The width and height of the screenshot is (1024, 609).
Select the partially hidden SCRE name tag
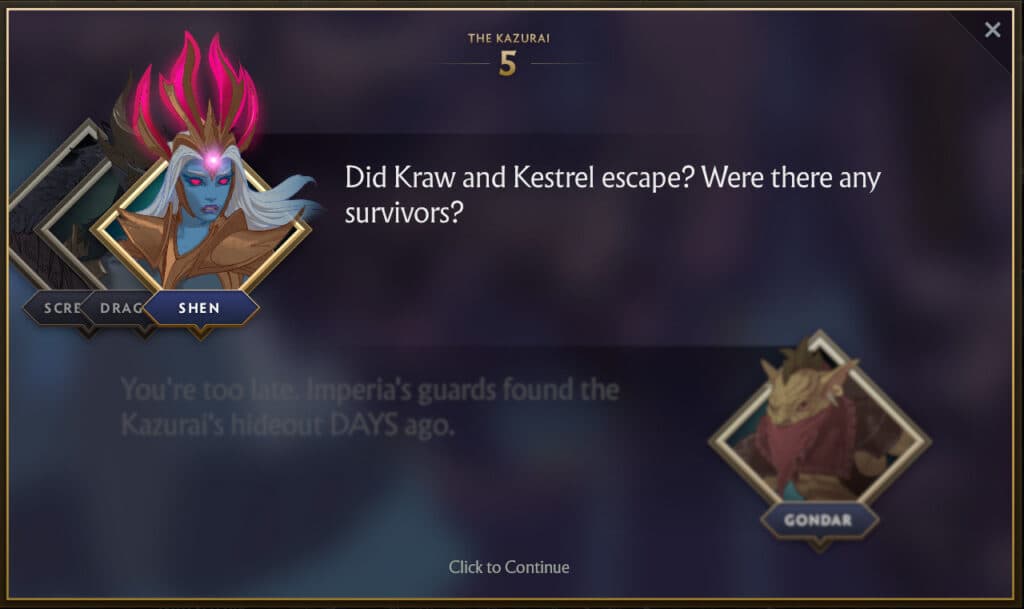pos(59,308)
